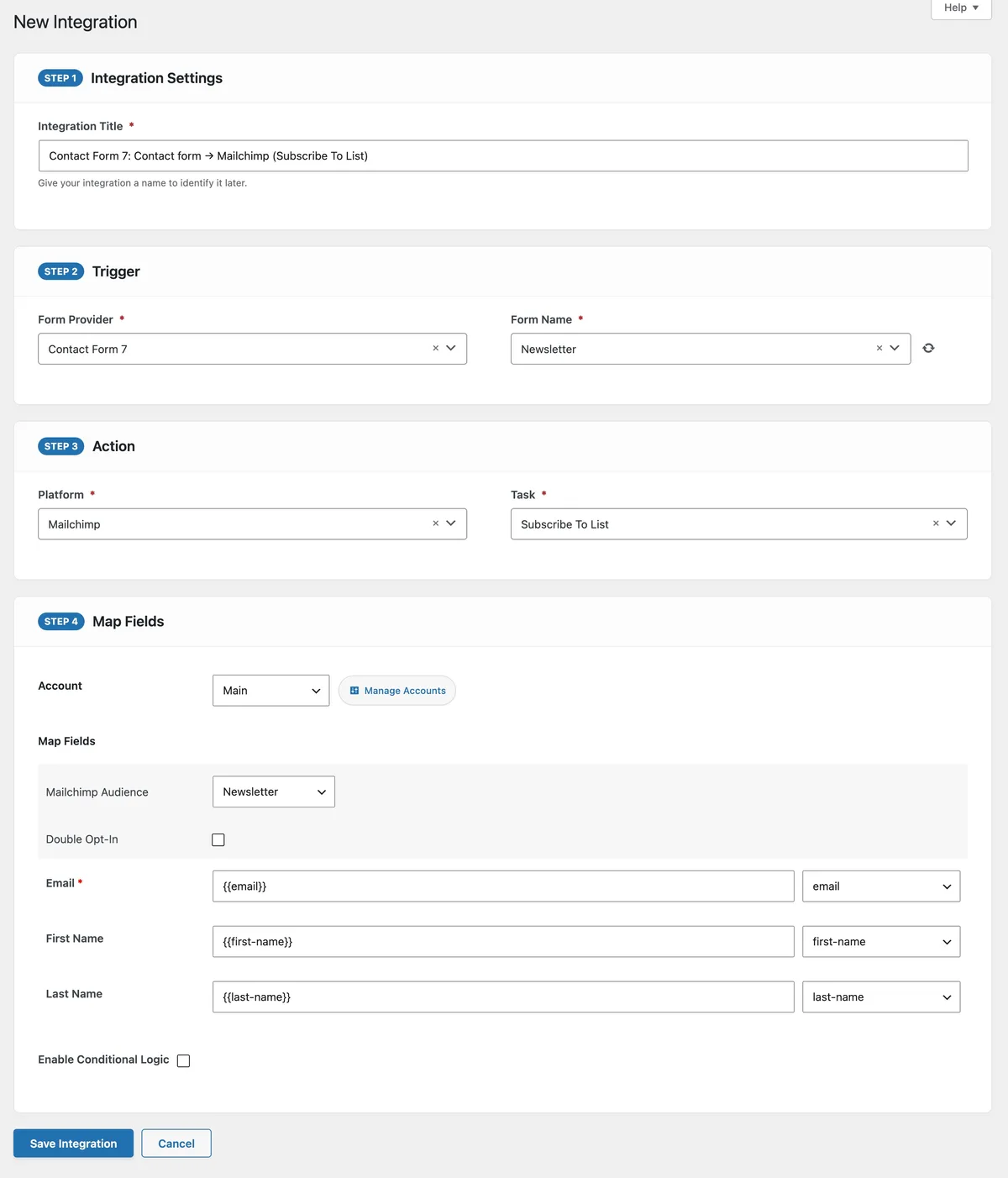Open the email field tag dropdown

point(881,886)
